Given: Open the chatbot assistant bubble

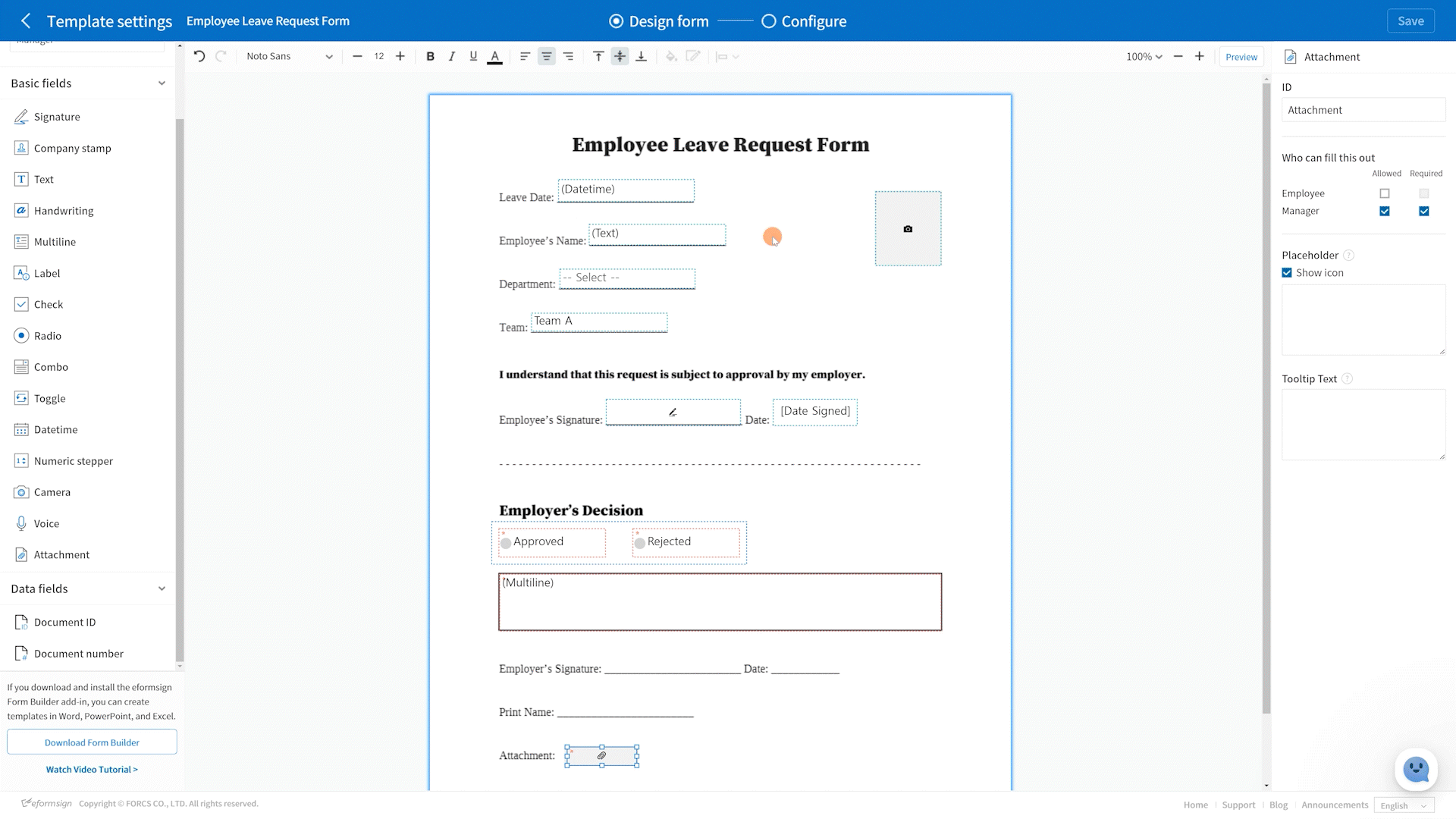Looking at the screenshot, I should pyautogui.click(x=1416, y=770).
